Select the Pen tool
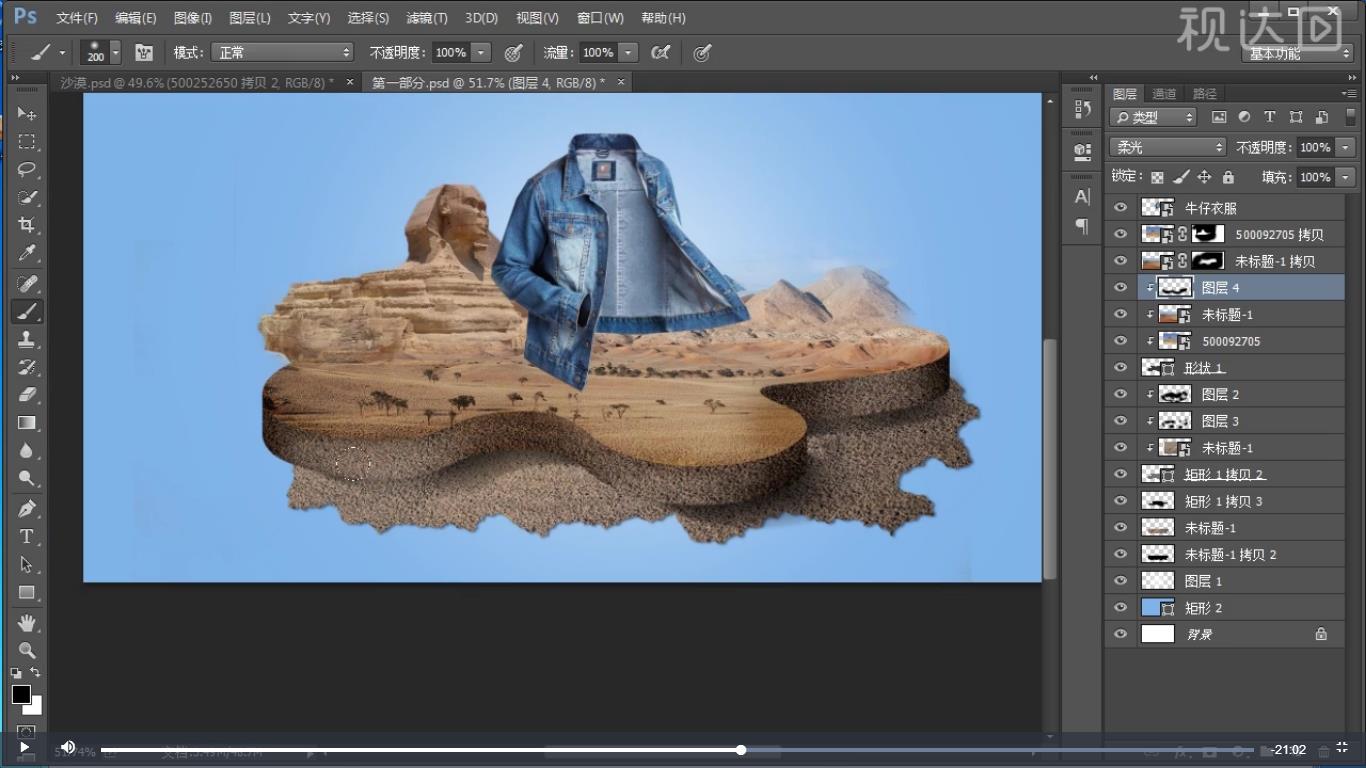Viewport: 1366px width, 768px height. (x=27, y=508)
